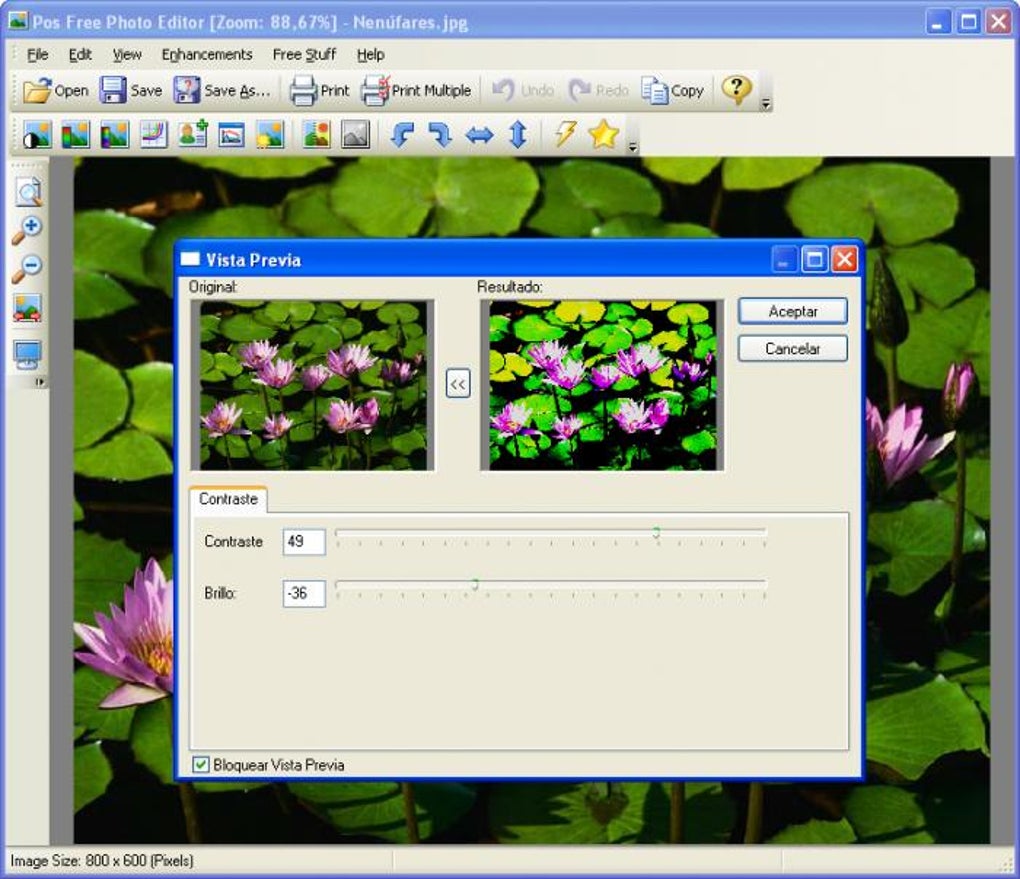The image size is (1020, 879).
Task: Click the portrait with green plus icon
Action: coord(193,135)
